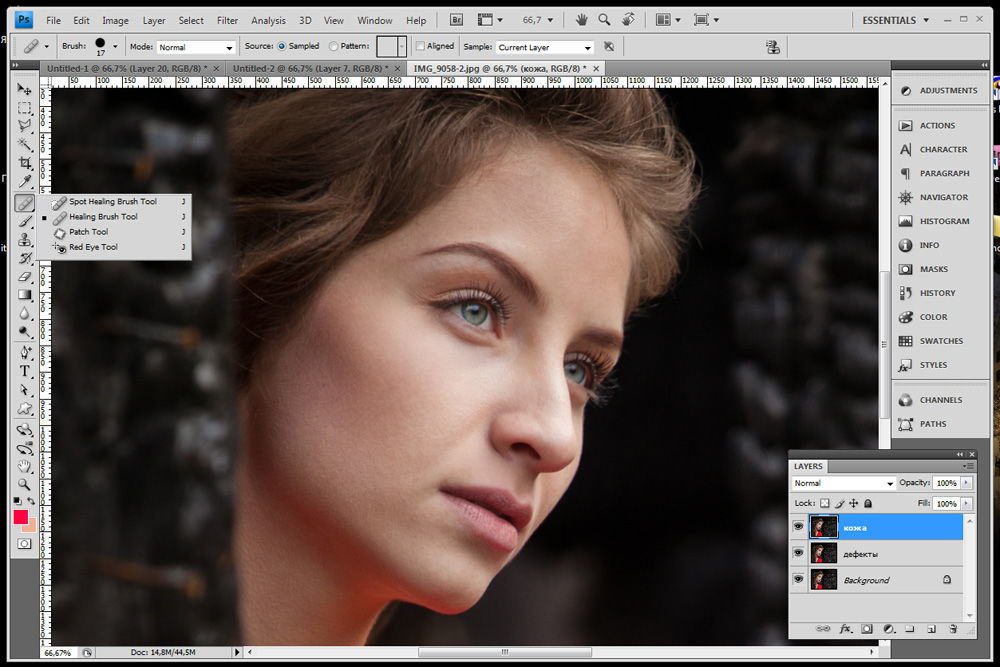Open the Histogram panel

[x=944, y=221]
